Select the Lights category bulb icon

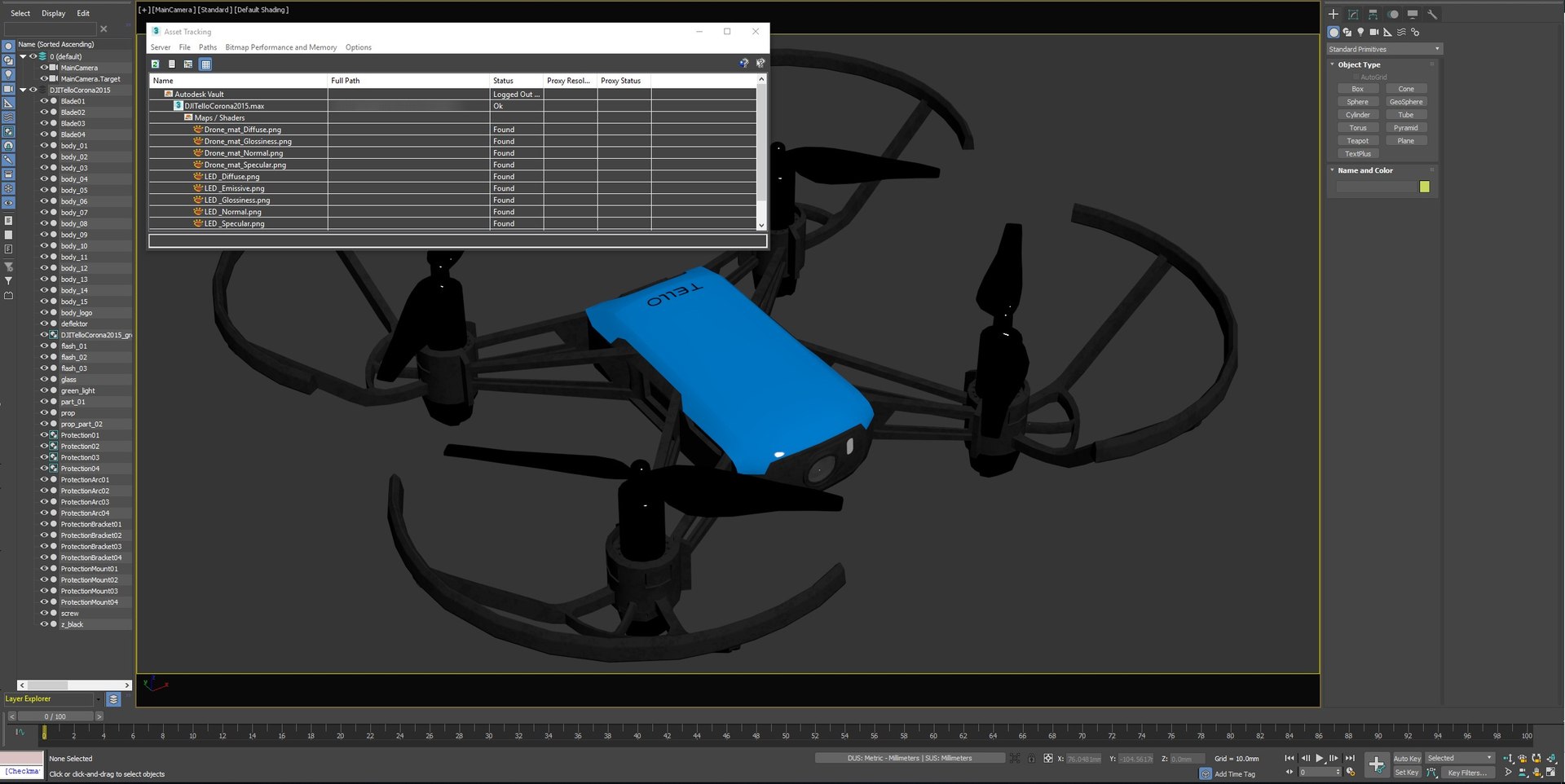[1360, 33]
